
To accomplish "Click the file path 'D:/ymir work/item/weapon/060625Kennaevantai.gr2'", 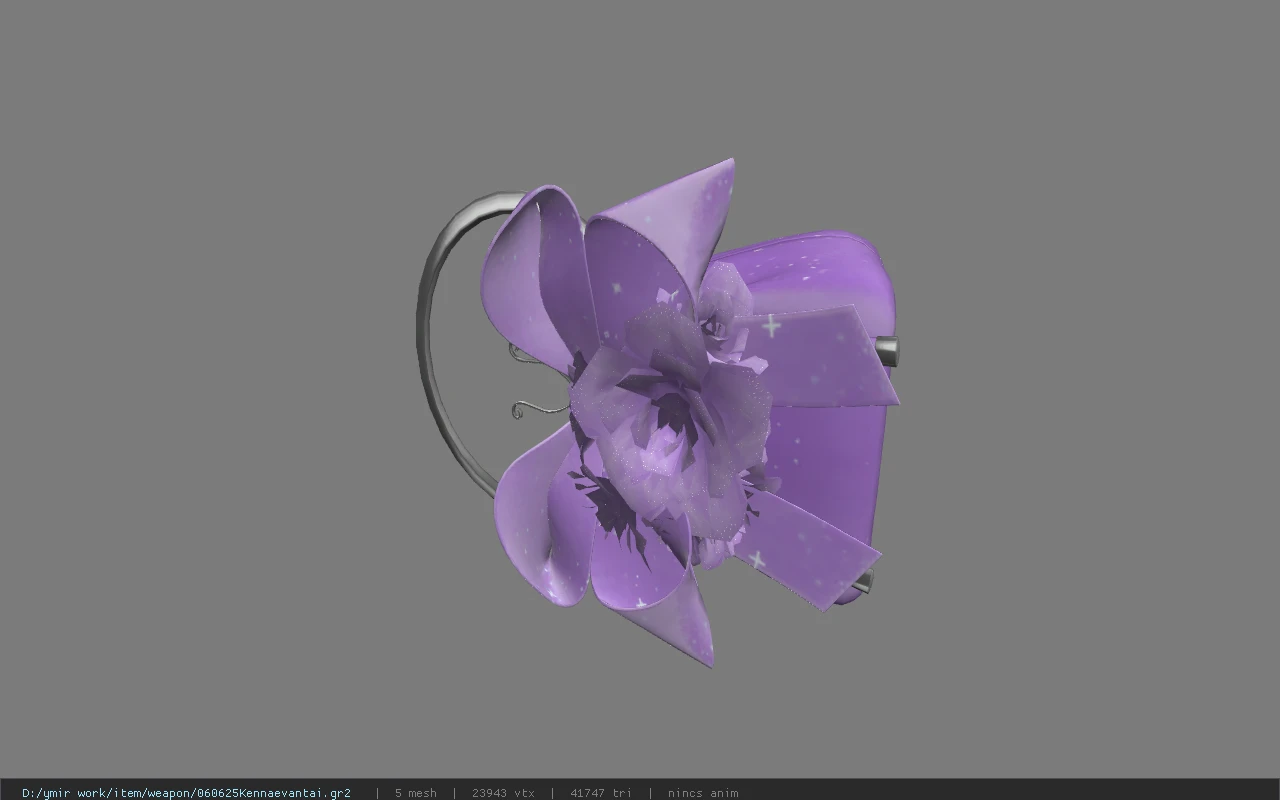I will click(x=186, y=793).
